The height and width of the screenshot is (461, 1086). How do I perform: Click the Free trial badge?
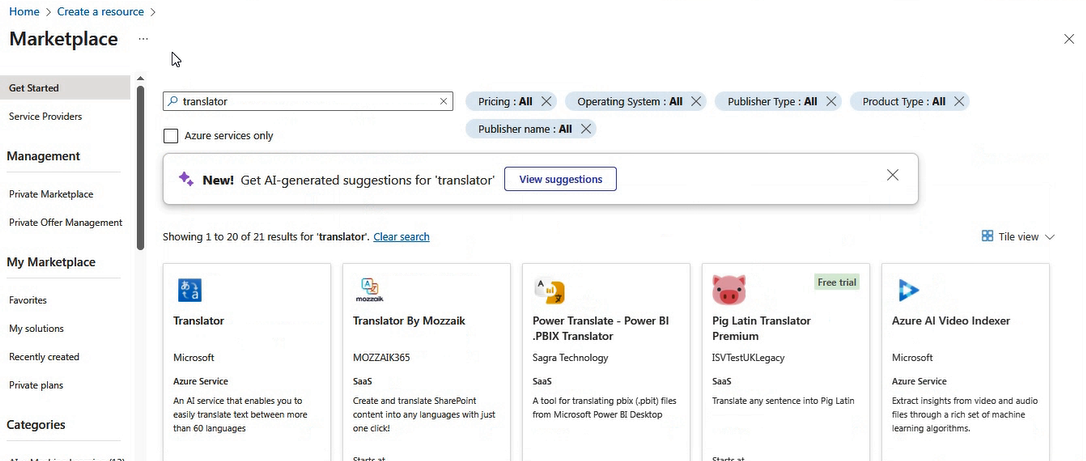(x=837, y=282)
